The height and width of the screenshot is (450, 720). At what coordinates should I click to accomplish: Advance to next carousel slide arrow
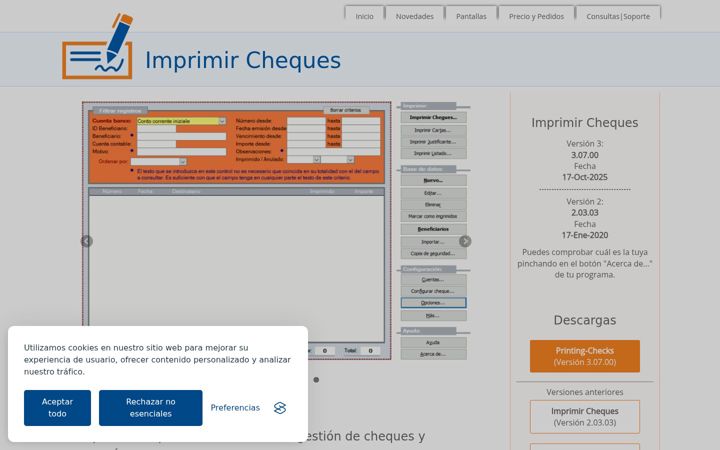click(465, 241)
